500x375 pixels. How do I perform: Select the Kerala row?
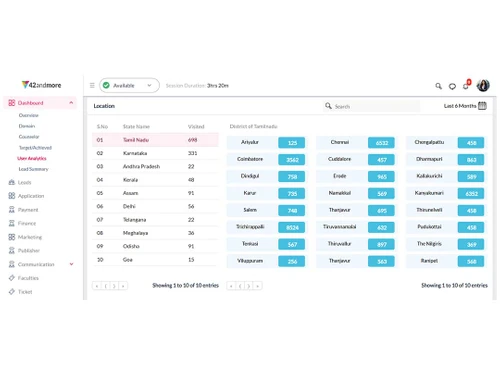click(155, 180)
